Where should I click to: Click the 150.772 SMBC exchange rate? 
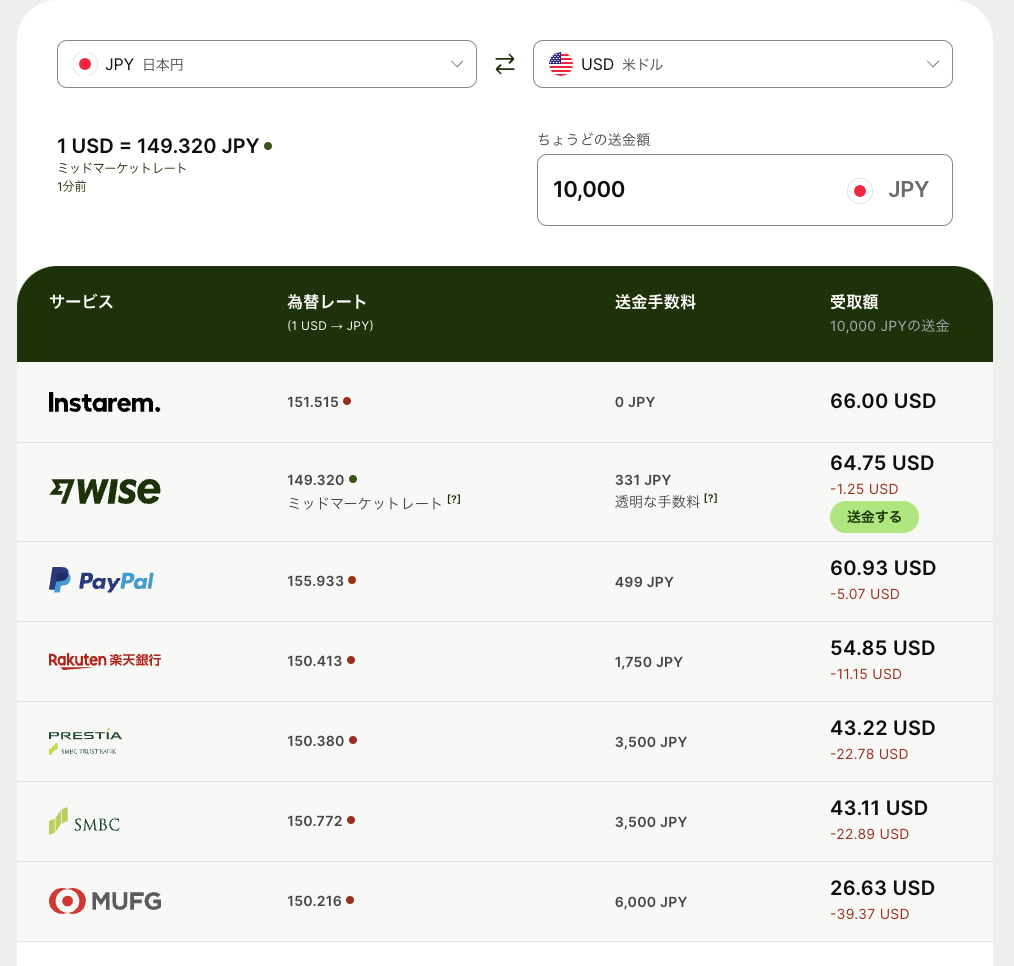[x=315, y=821]
